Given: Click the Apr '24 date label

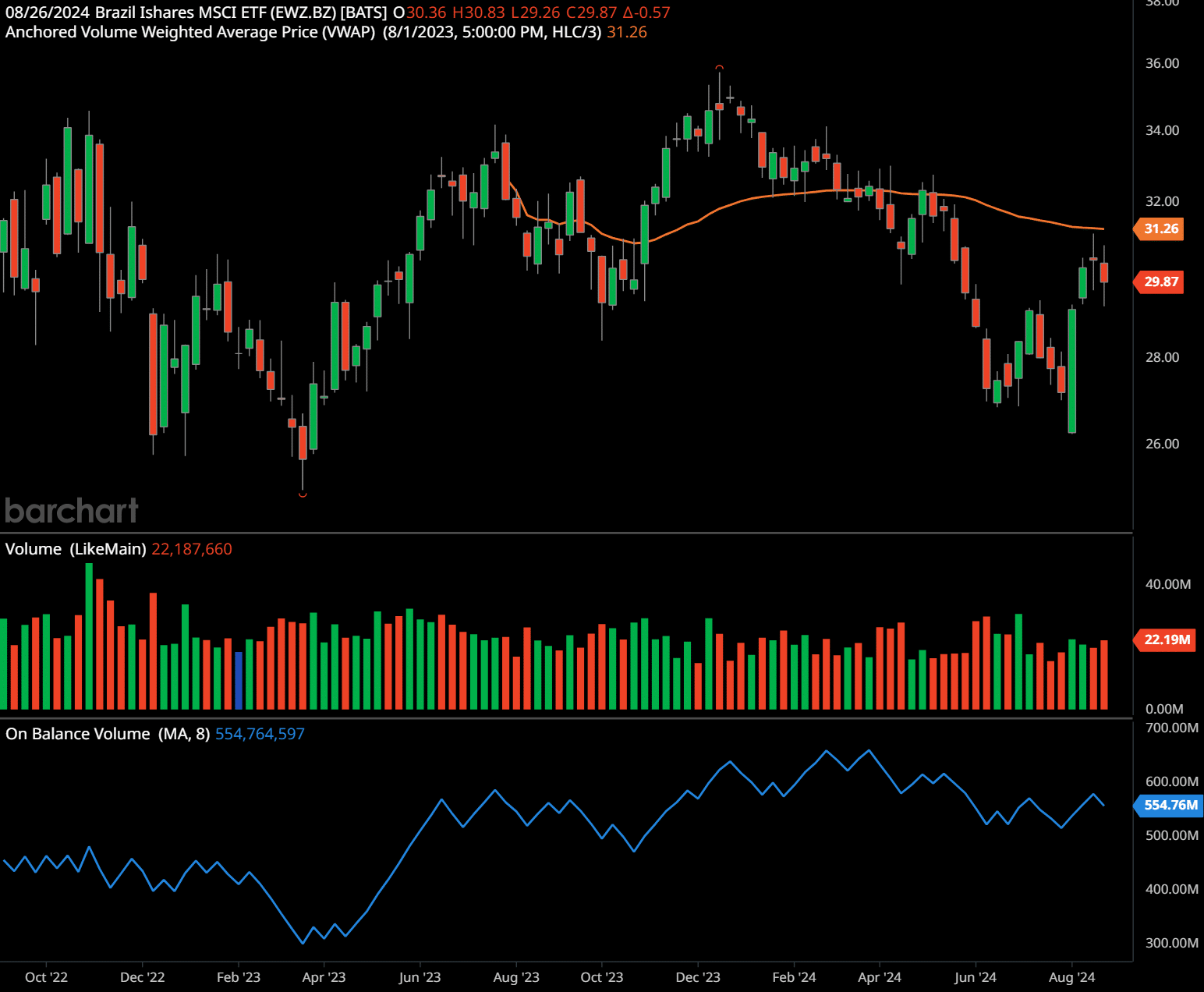Looking at the screenshot, I should click(x=880, y=977).
